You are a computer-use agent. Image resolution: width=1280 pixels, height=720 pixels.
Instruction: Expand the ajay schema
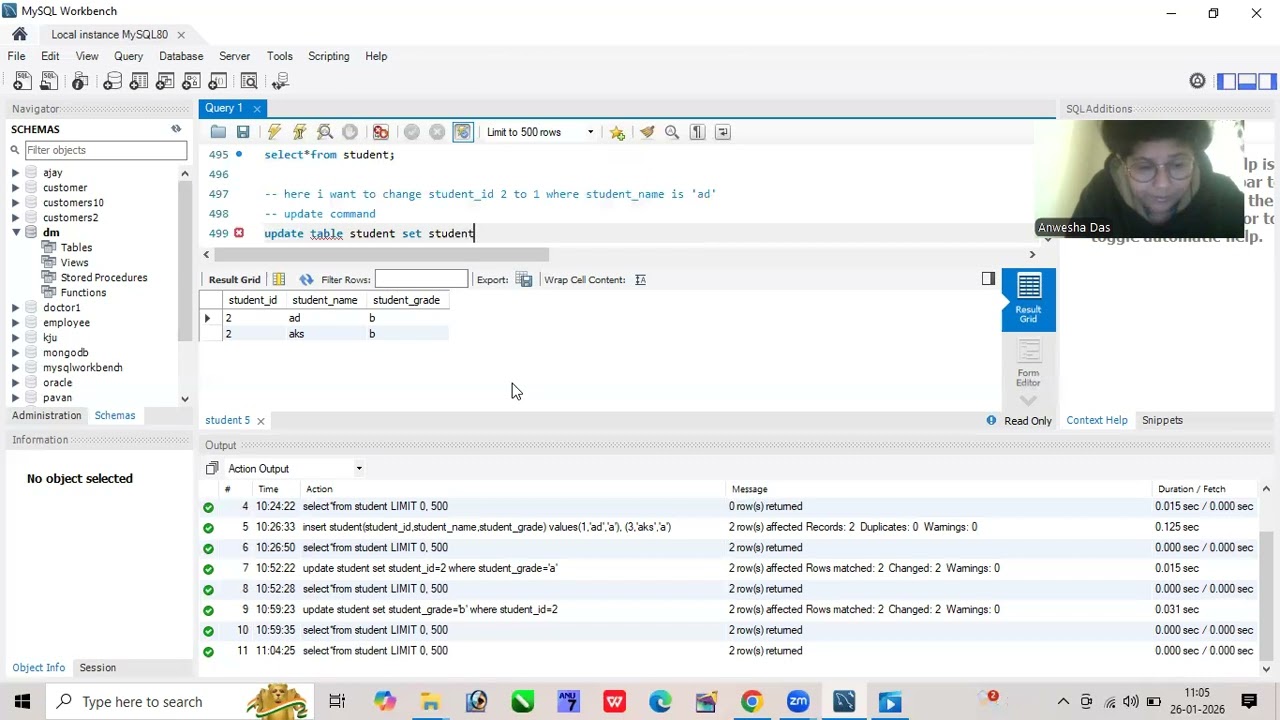click(16, 173)
